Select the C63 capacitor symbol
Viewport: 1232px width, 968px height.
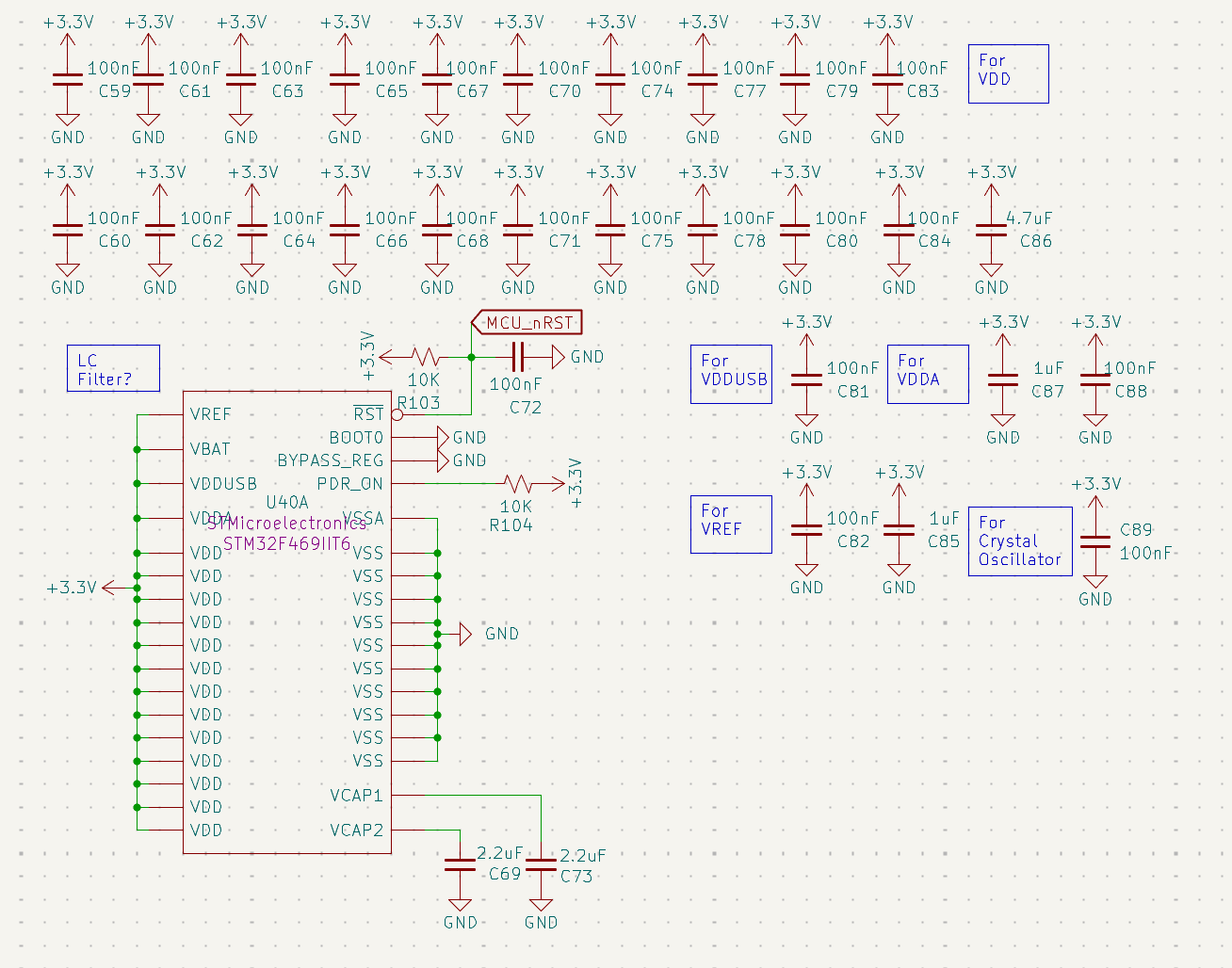point(241,80)
